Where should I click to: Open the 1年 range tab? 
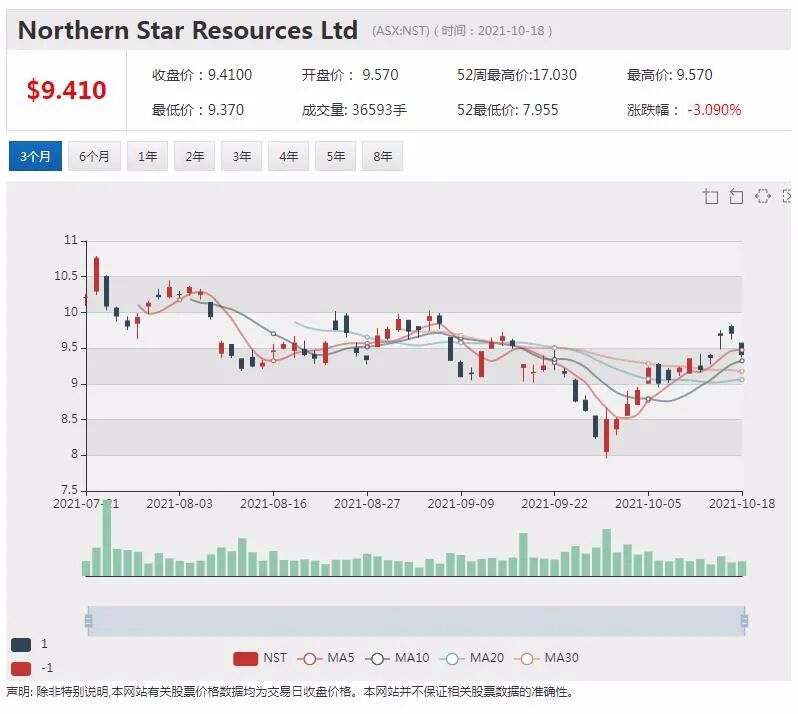point(147,156)
